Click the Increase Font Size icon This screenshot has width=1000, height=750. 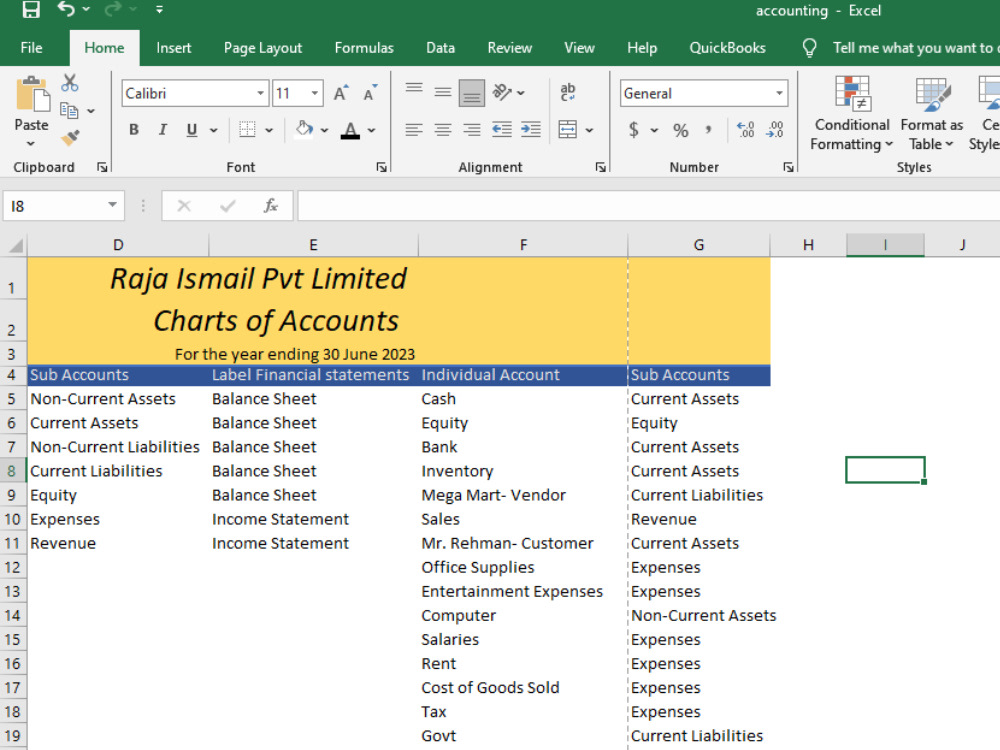(340, 91)
